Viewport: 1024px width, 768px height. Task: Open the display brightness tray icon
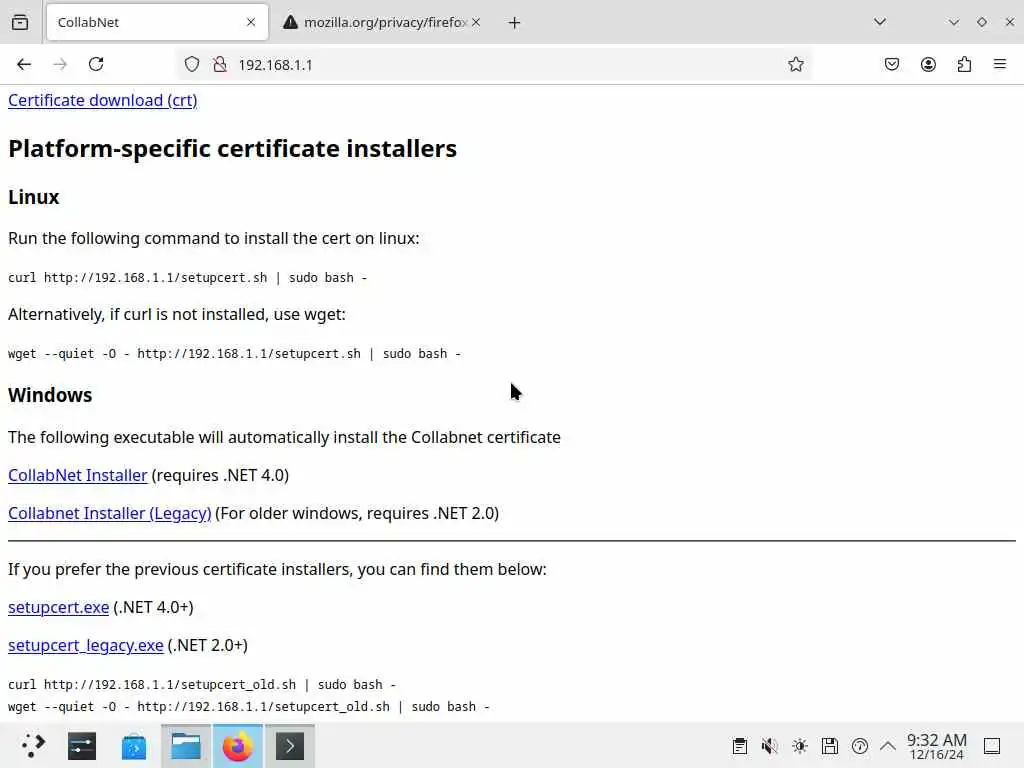799,746
